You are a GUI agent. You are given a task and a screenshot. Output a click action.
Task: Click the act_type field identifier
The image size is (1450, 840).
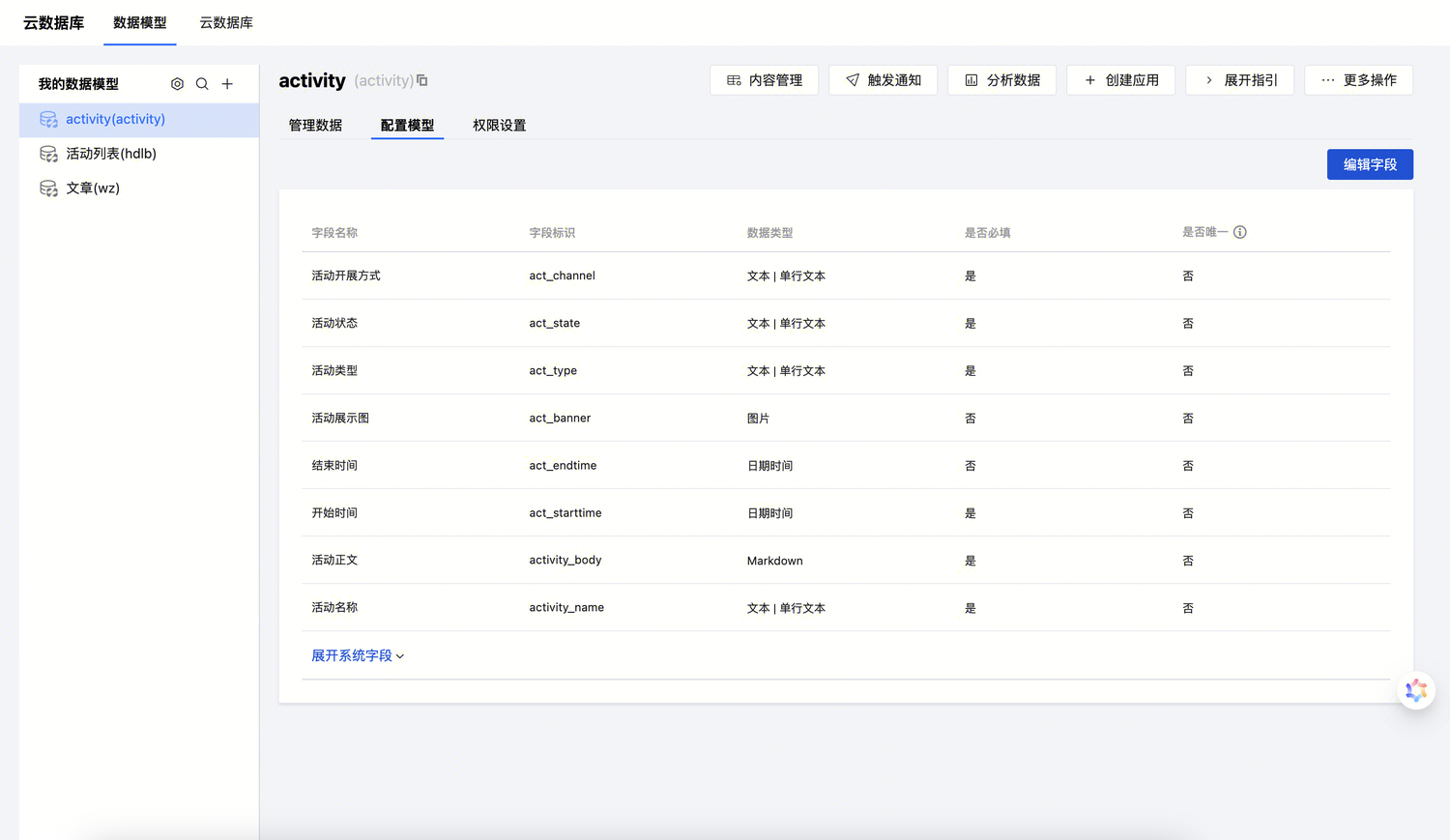tap(553, 370)
